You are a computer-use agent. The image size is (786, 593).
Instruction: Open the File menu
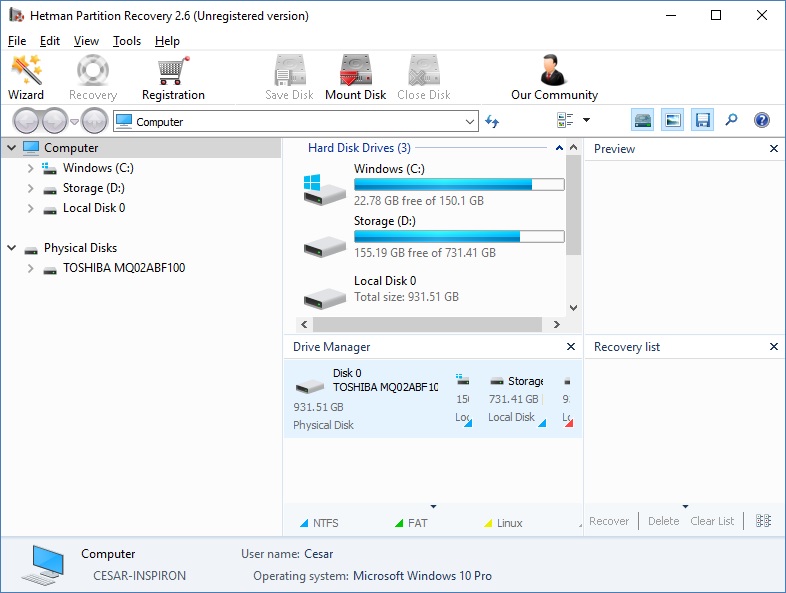point(17,41)
